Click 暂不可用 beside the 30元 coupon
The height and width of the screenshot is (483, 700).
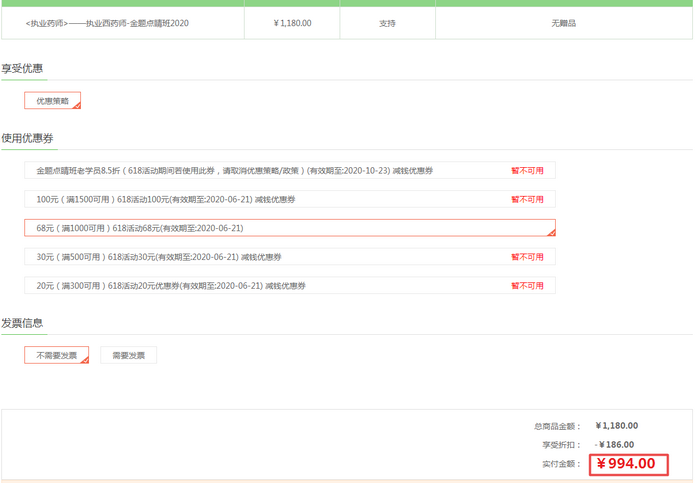(x=527, y=257)
